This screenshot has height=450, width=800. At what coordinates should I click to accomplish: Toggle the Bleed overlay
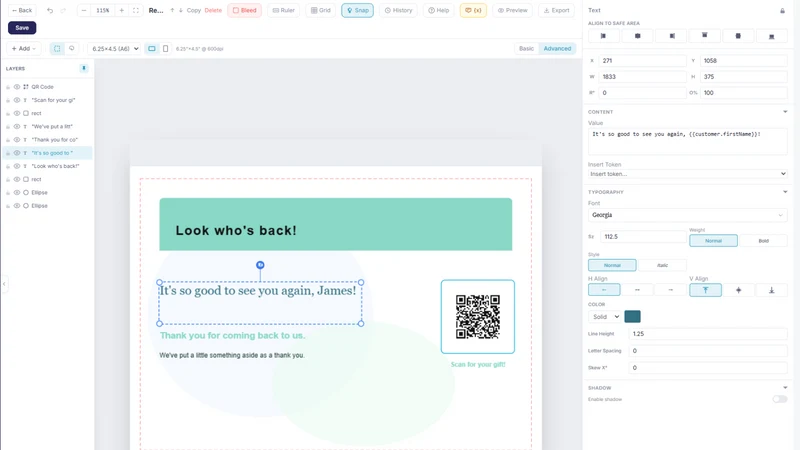[244, 10]
